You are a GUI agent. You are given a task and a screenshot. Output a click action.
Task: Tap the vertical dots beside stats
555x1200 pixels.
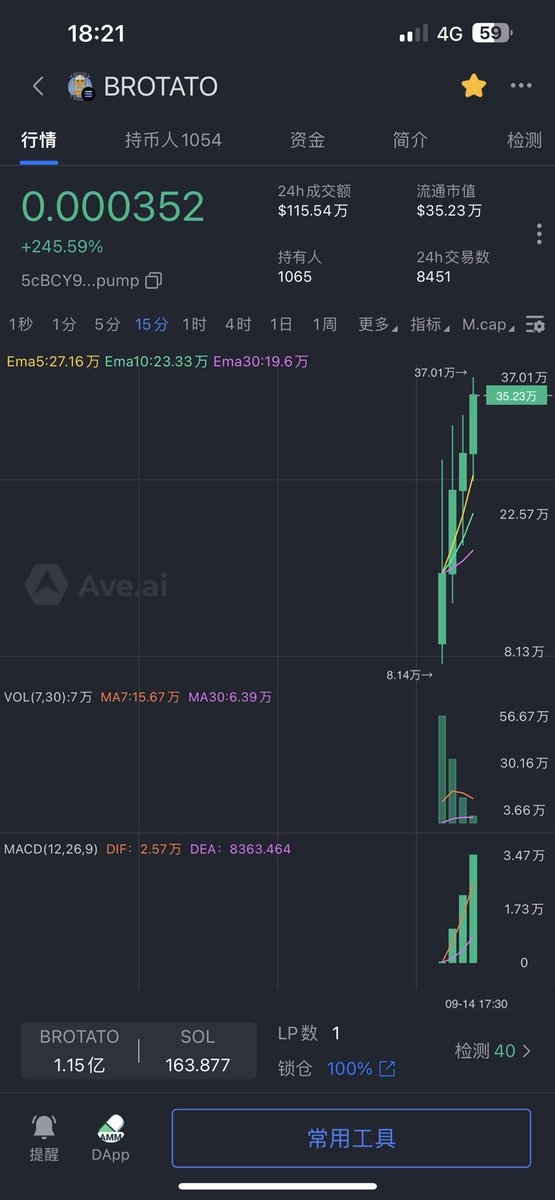tap(539, 234)
